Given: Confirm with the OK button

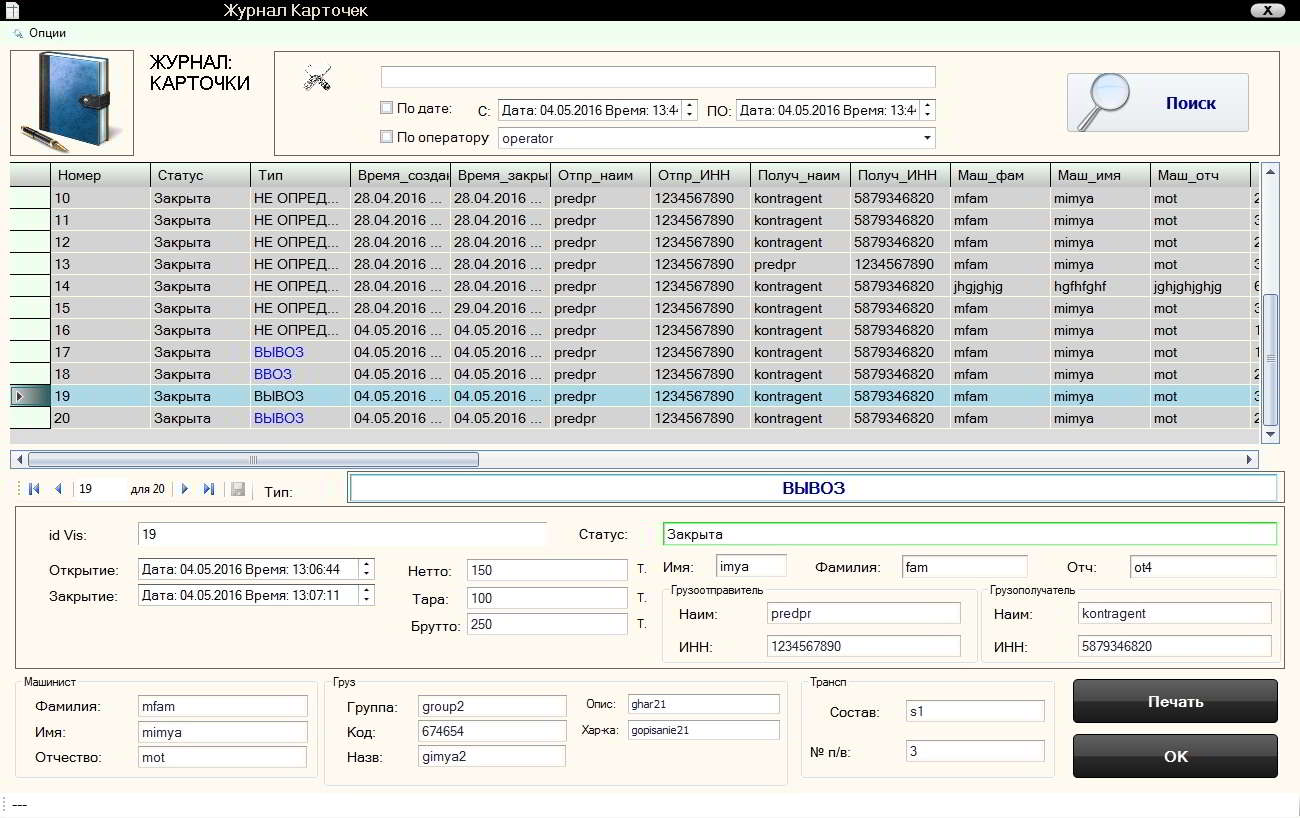Looking at the screenshot, I should coord(1175,756).
